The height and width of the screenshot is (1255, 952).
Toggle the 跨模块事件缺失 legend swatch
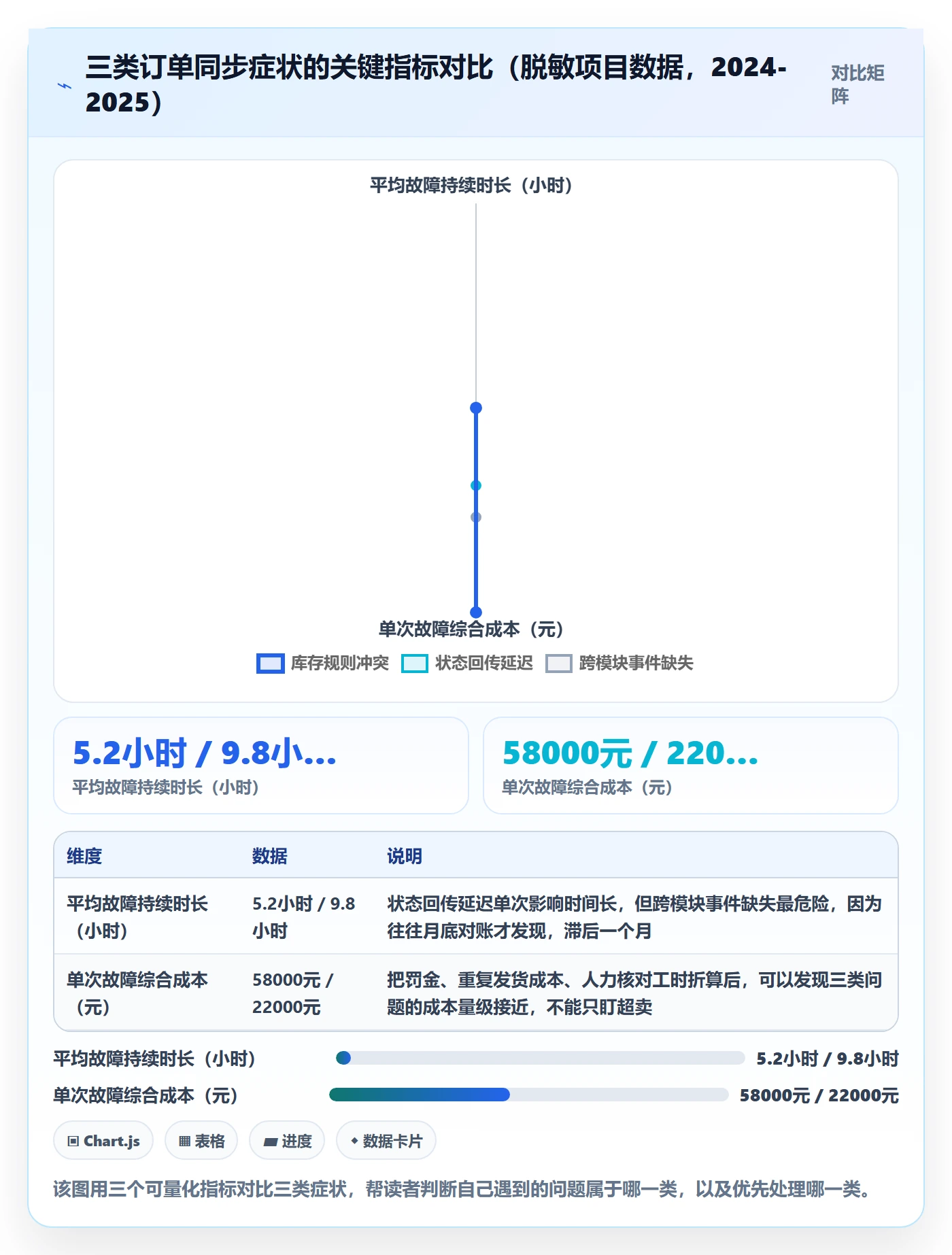pos(559,664)
